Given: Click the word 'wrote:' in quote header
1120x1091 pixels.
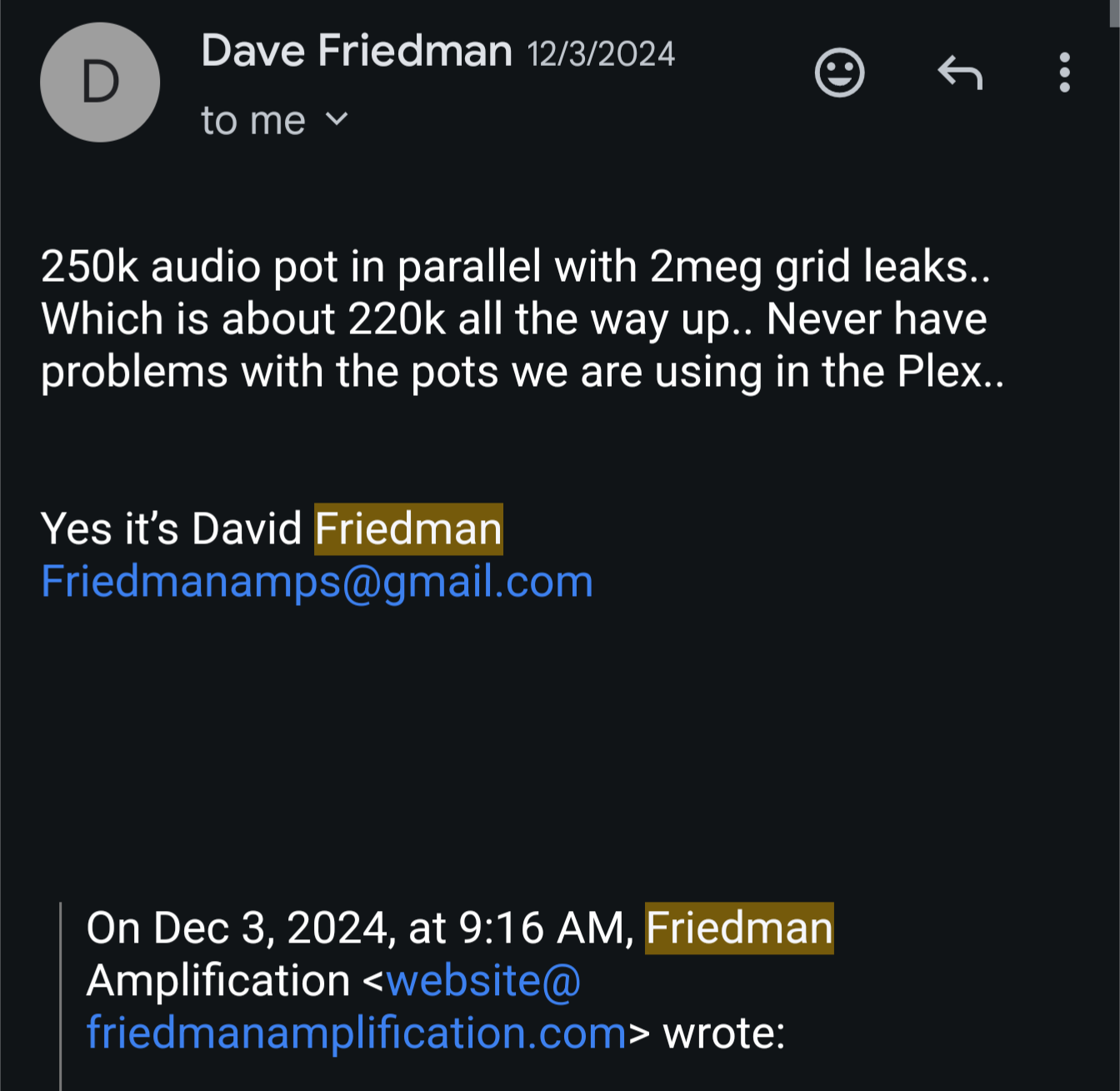Looking at the screenshot, I should [x=723, y=1034].
